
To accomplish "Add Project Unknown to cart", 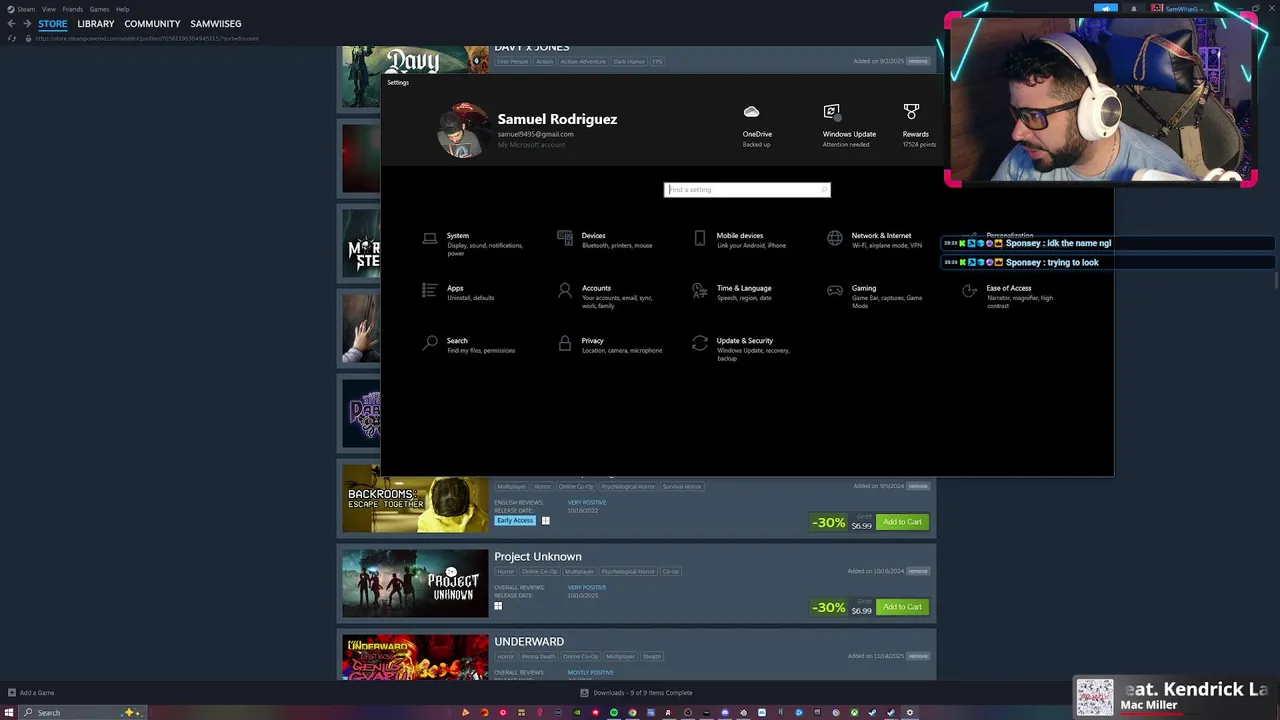I will coord(902,607).
